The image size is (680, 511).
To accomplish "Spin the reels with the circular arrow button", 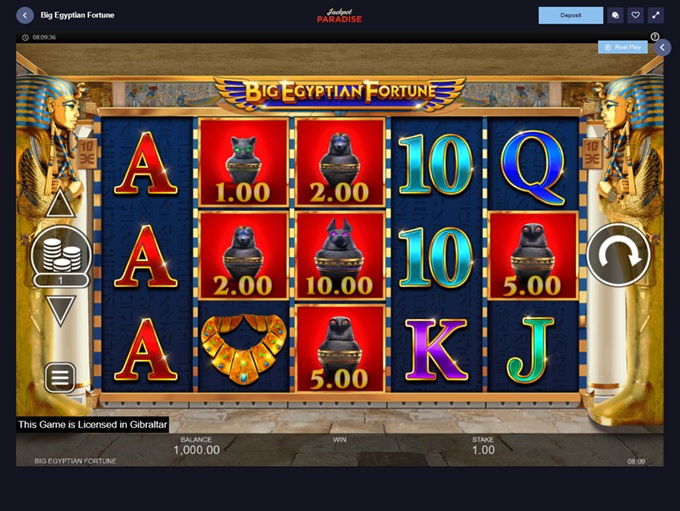I will click(618, 255).
